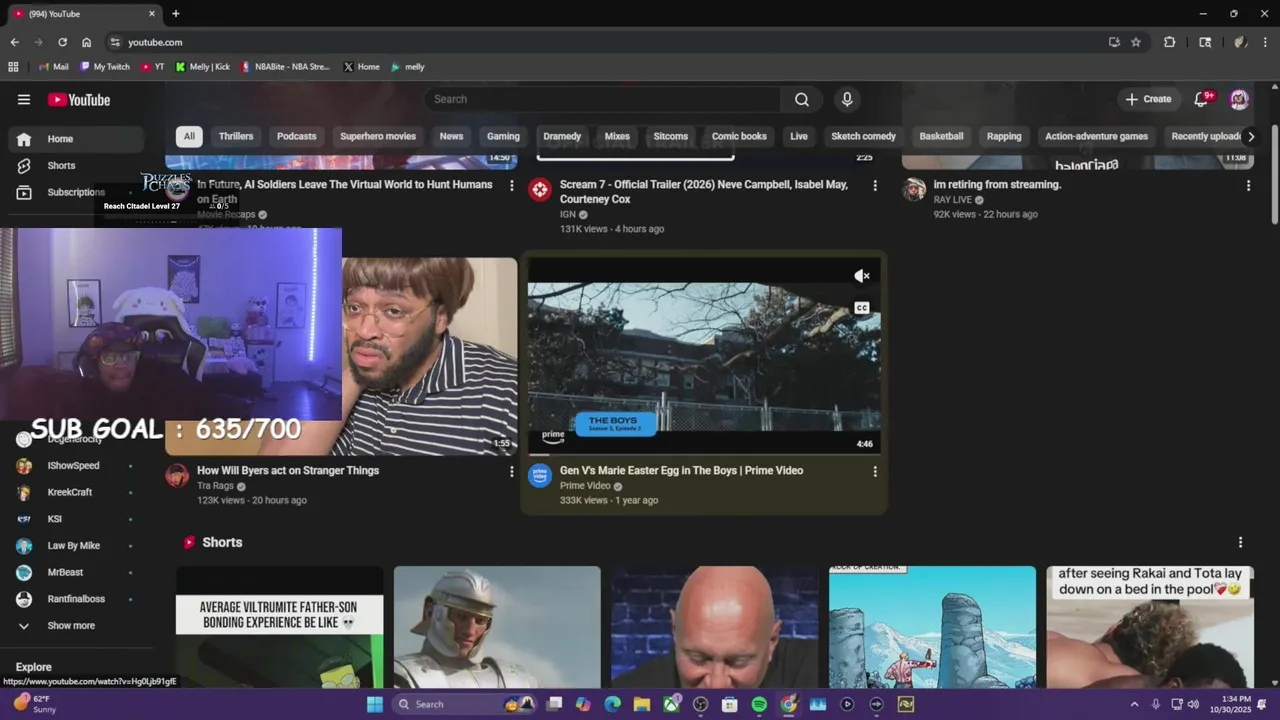This screenshot has height=720, width=1280.
Task: Open Viltrumite father-son Short
Action: (280, 627)
